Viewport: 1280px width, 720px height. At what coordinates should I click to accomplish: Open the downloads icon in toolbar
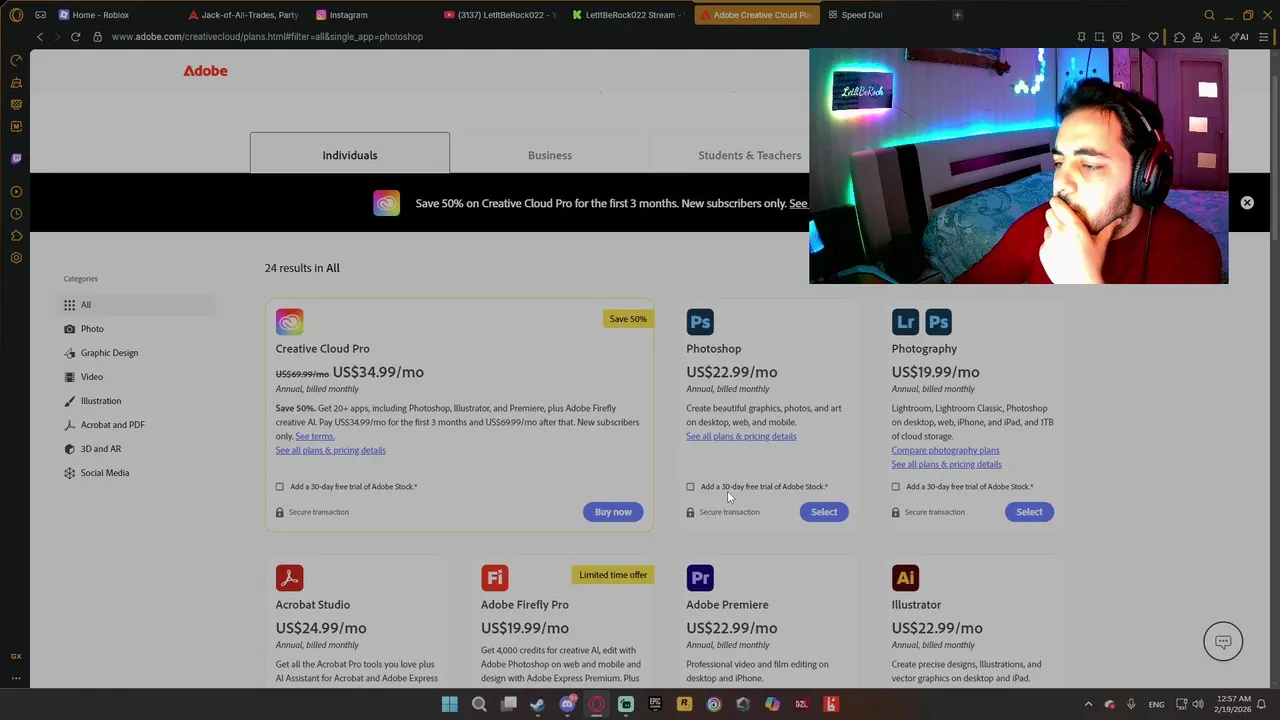(1215, 37)
